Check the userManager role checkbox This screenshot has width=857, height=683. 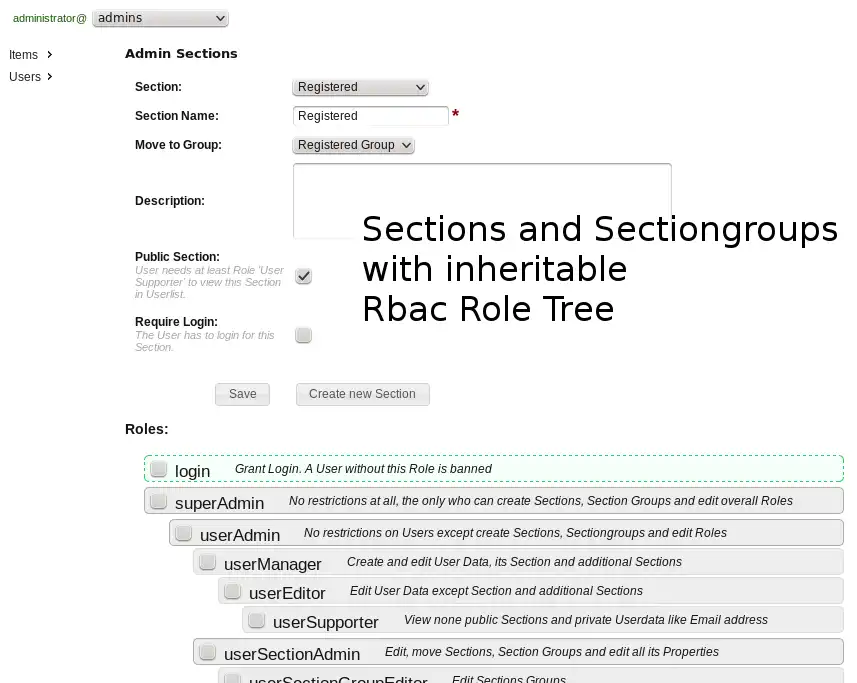pyautogui.click(x=208, y=562)
